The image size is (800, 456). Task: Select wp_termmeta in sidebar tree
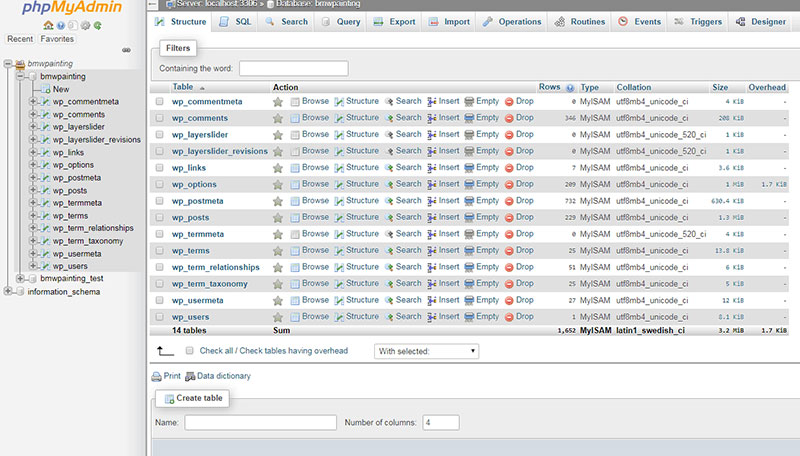tap(77, 203)
